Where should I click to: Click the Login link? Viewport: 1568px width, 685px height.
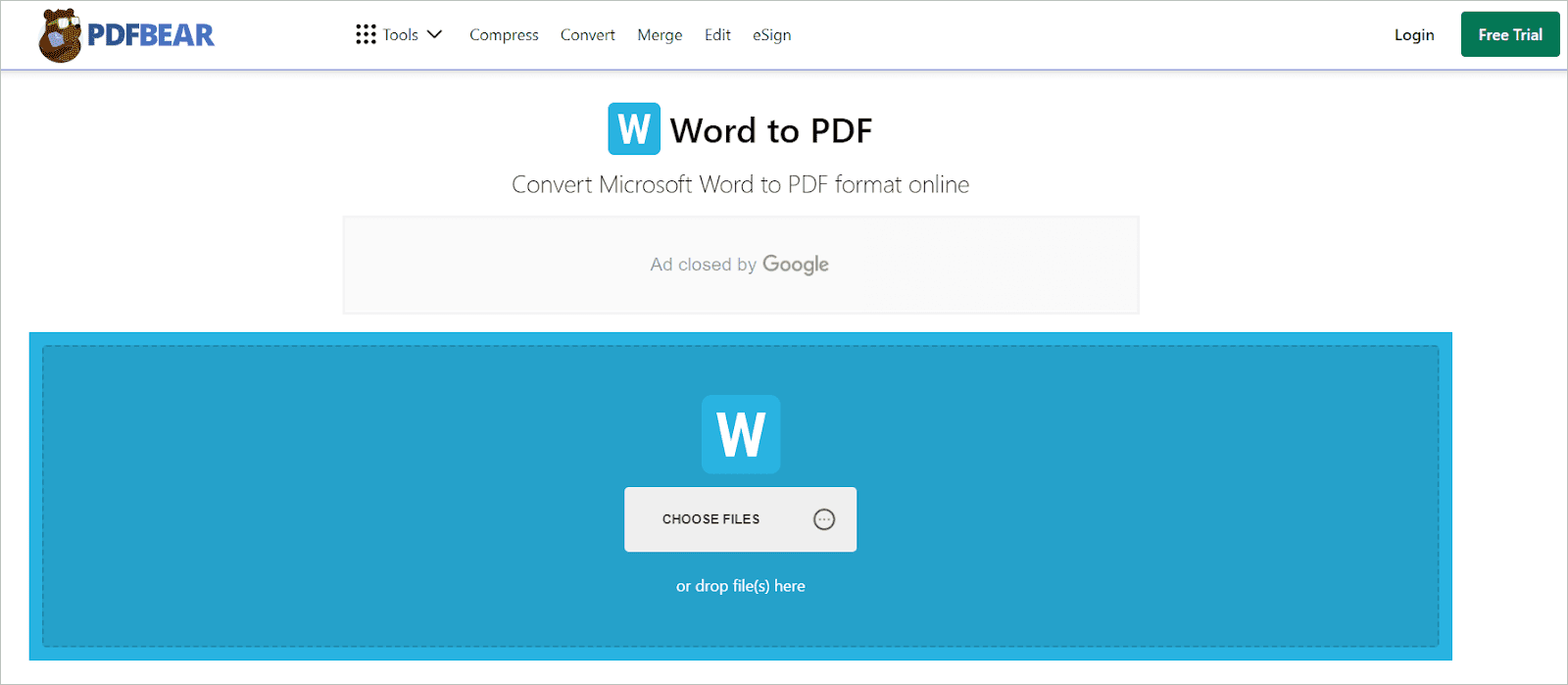pos(1414,34)
